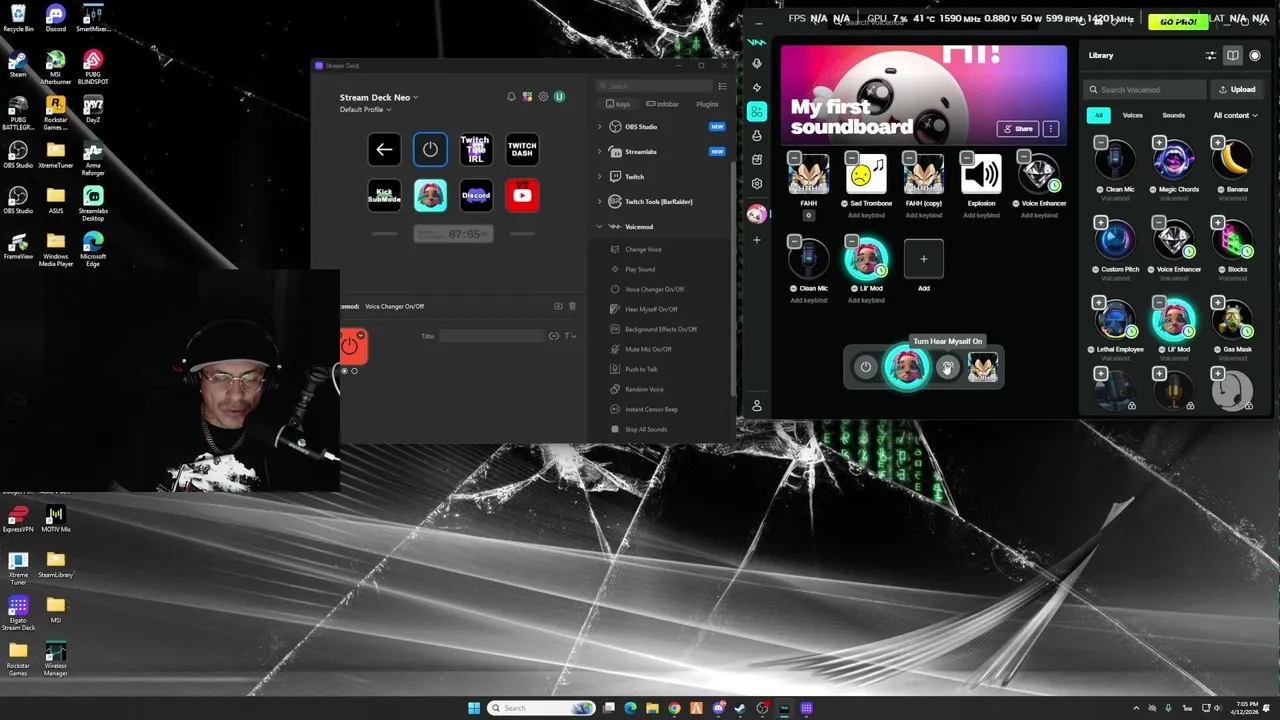Image resolution: width=1280 pixels, height=720 pixels.
Task: Add new item with Voicemod sidebar plus
Action: (x=757, y=240)
